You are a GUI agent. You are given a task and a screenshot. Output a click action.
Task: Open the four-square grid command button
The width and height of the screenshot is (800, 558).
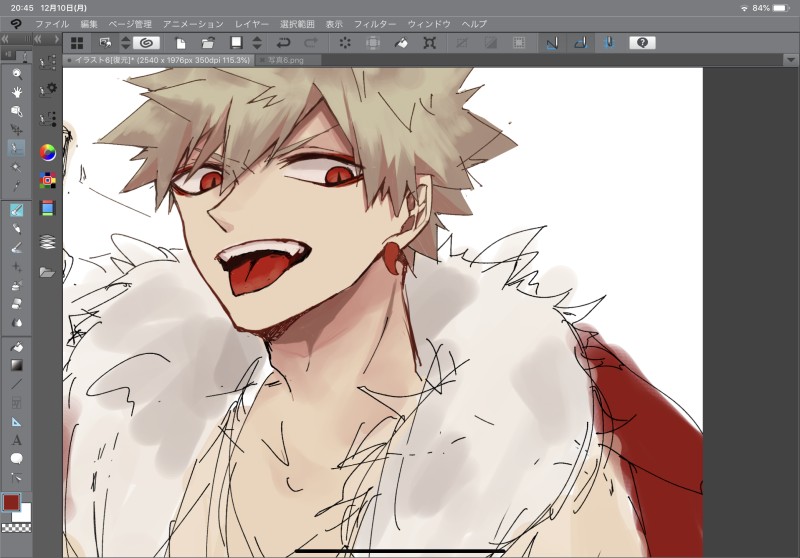(x=77, y=43)
